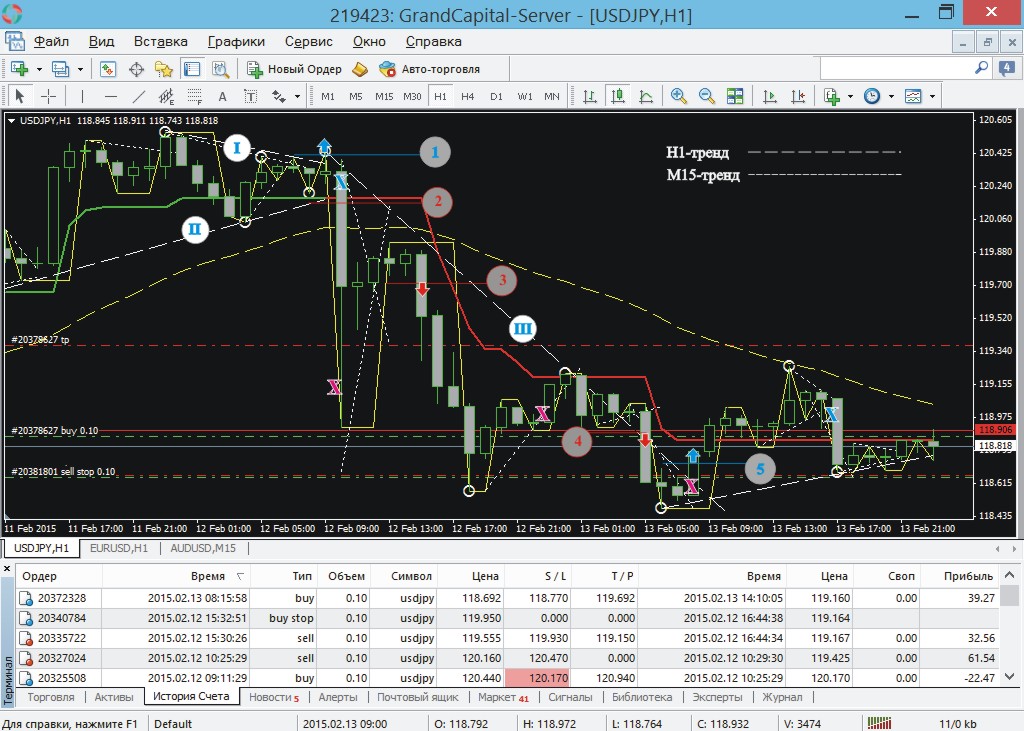The image size is (1024, 731).
Task: Create a new chart with the toolbar icon
Action: point(19,69)
